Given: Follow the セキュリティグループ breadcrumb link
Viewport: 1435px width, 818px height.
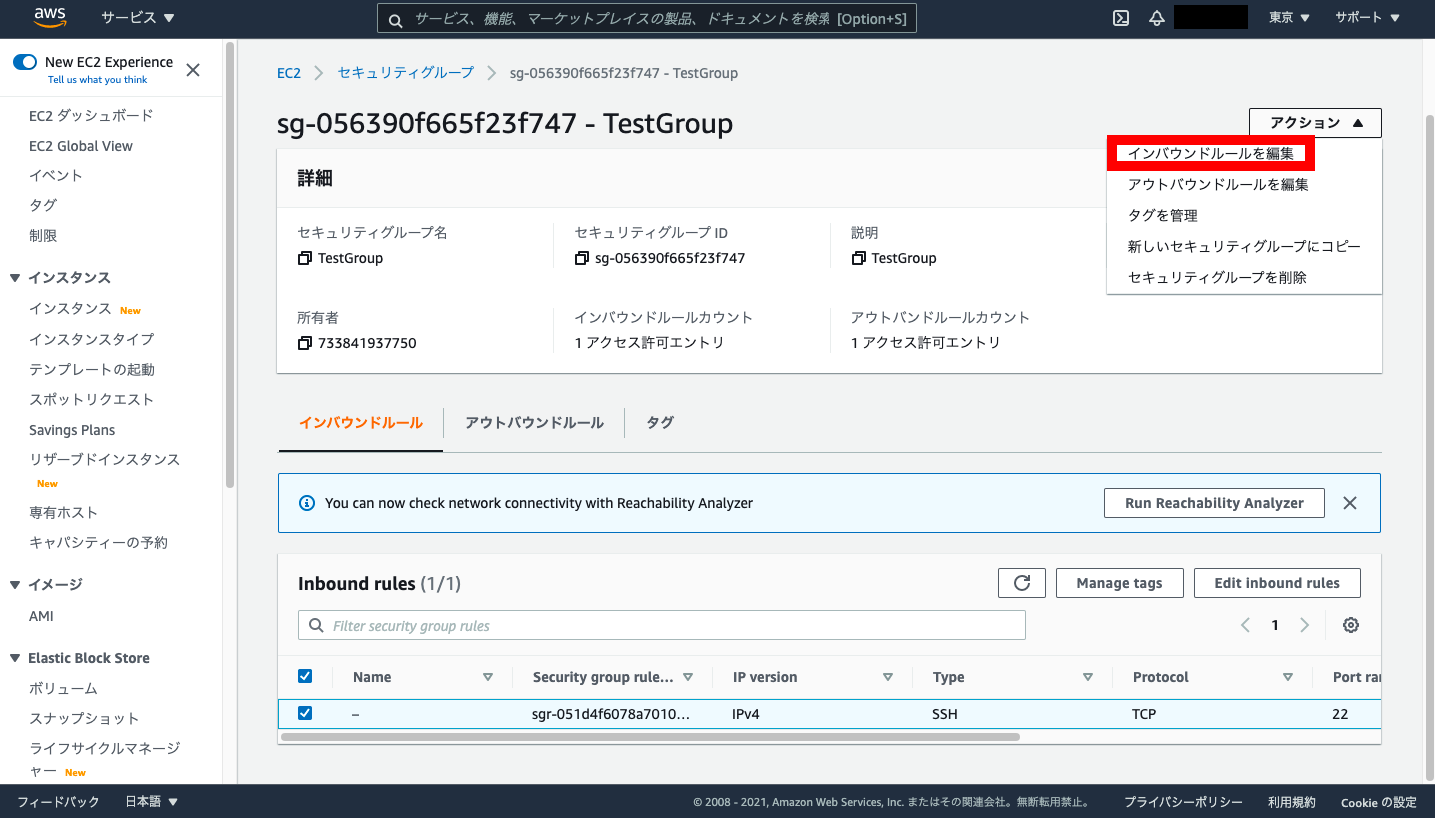Looking at the screenshot, I should point(406,73).
